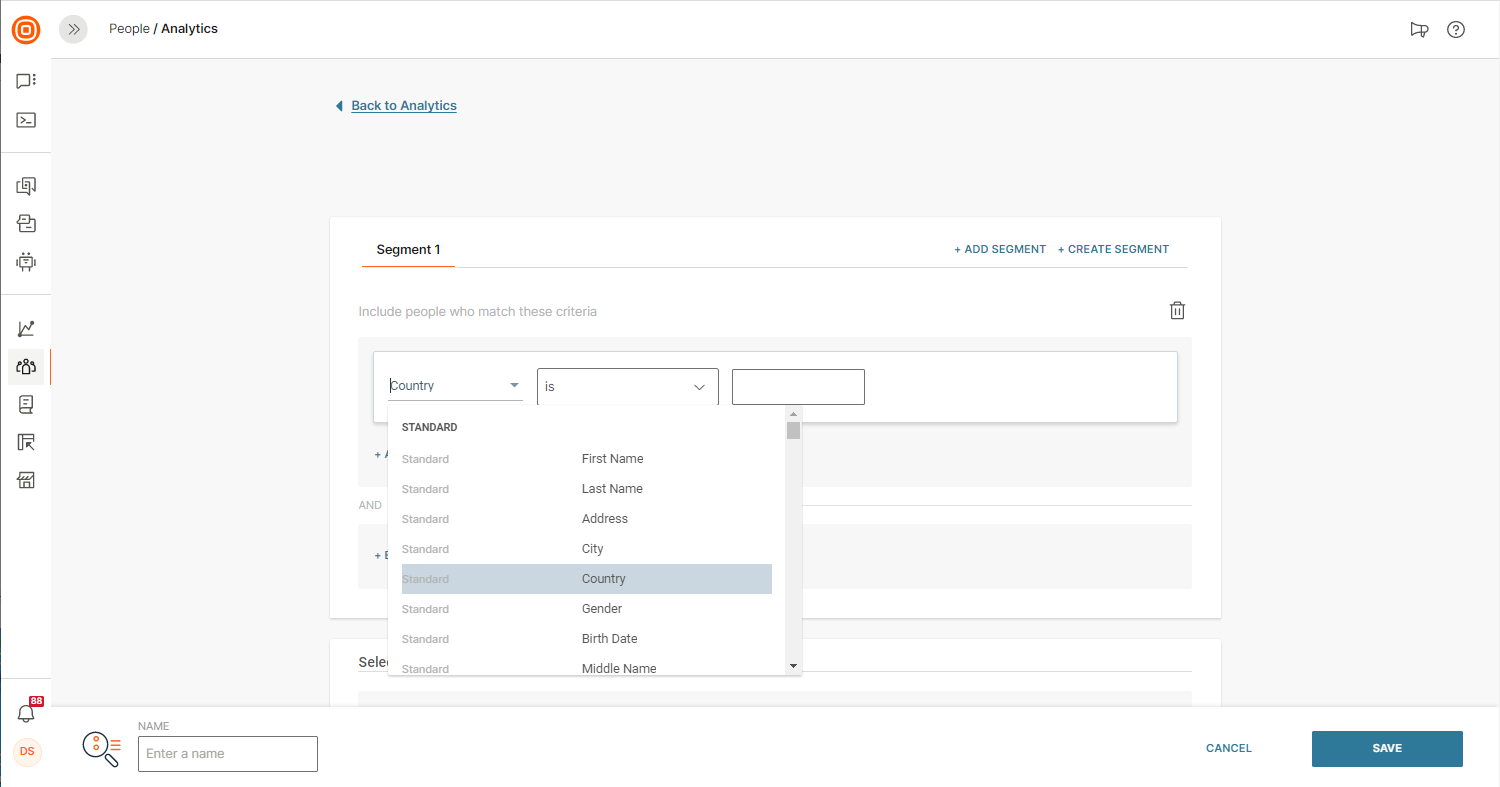Click the dropdown list scrollbar down arrow
This screenshot has width=1500, height=787.
click(x=793, y=666)
